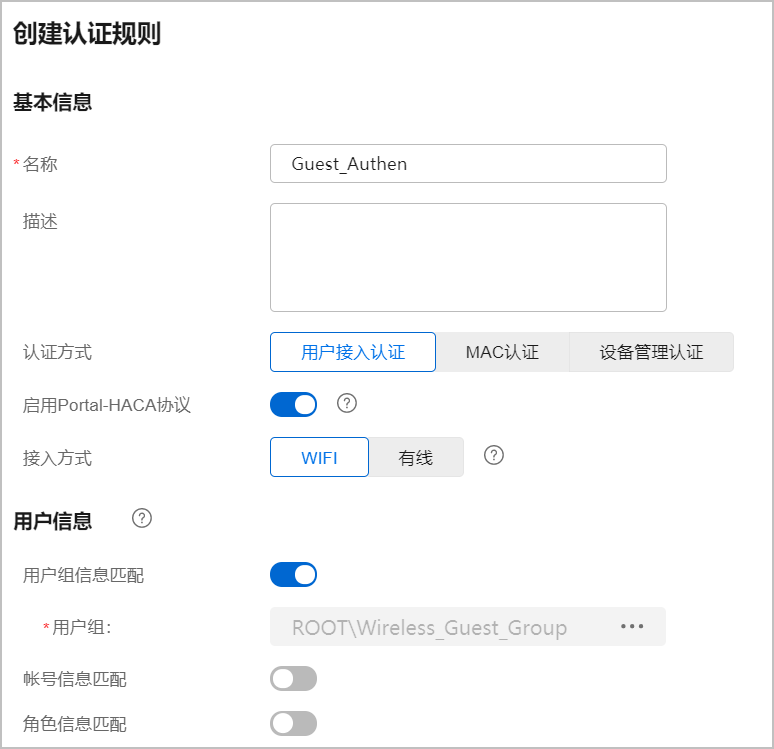Click the 帐号信息匹配 label
Screen dimensions: 774x749
coord(75,679)
